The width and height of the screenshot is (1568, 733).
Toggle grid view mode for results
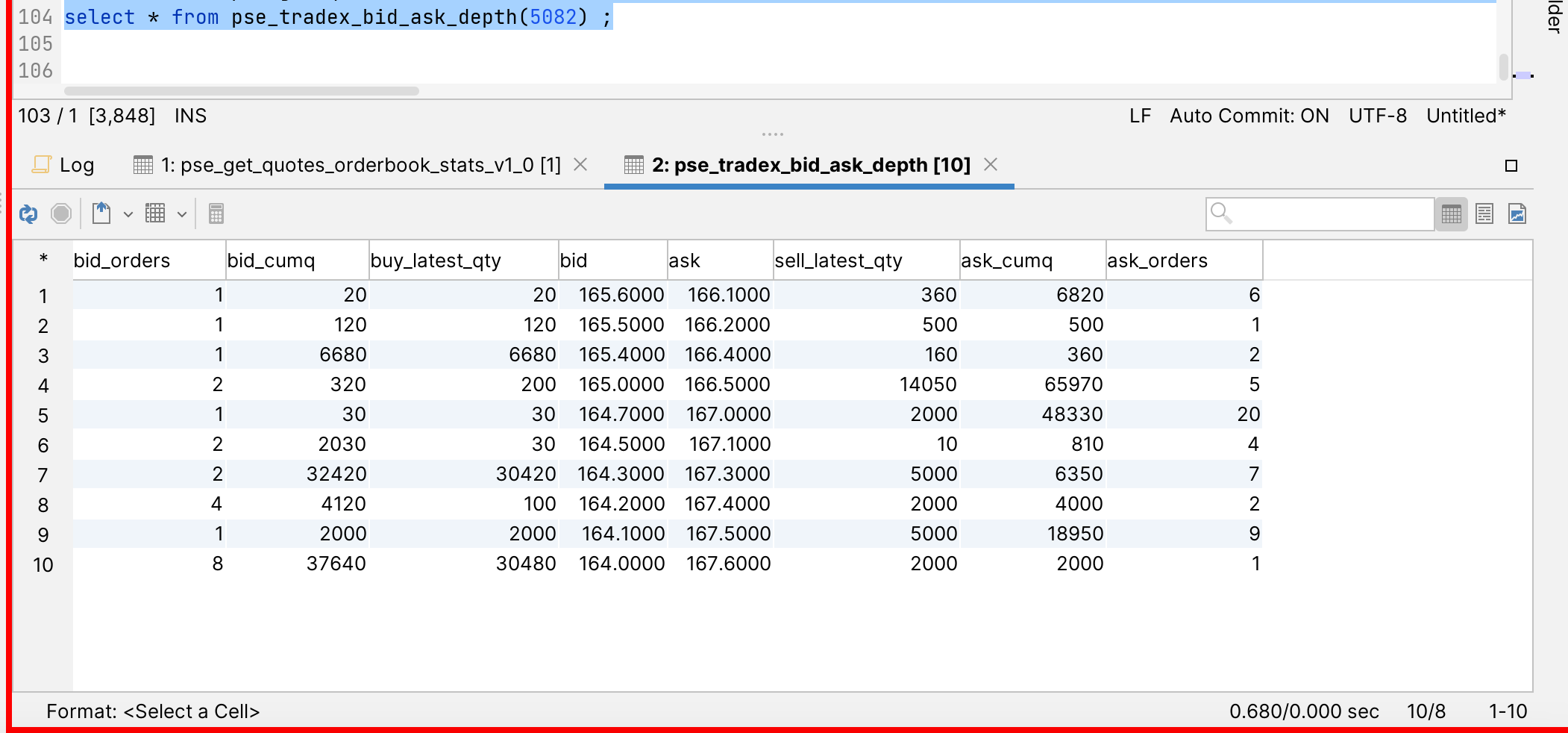(1452, 214)
